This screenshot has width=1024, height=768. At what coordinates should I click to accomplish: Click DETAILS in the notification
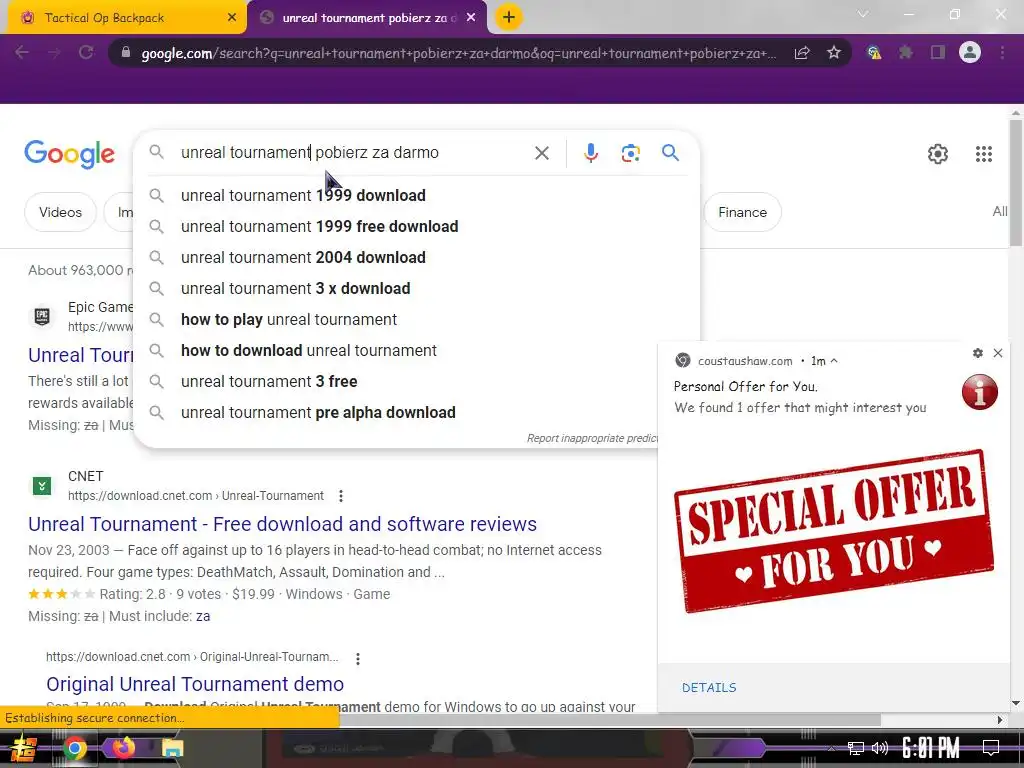click(709, 688)
